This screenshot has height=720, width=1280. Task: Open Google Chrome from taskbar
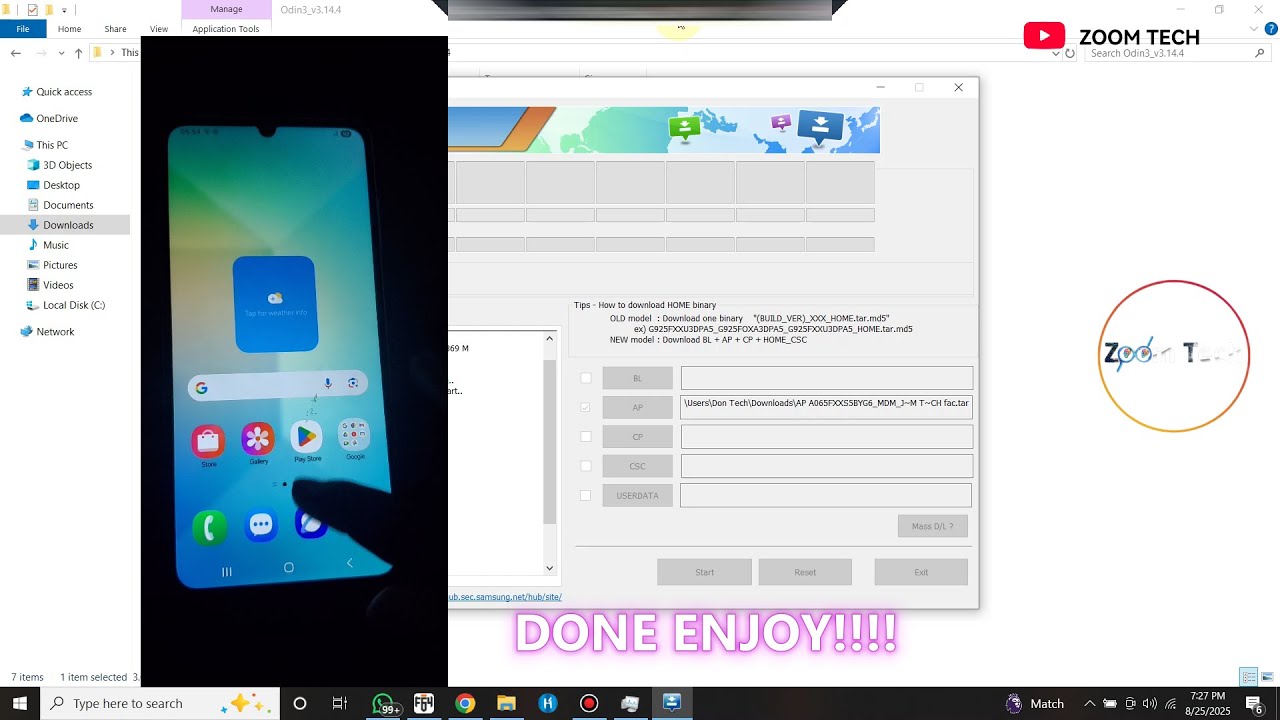[465, 703]
